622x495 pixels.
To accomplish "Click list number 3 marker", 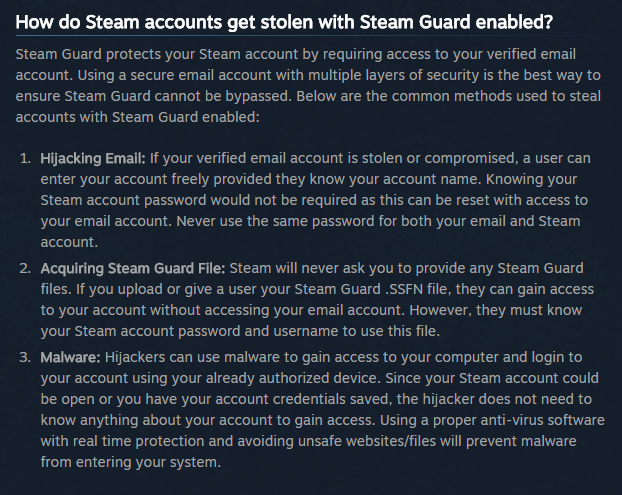I will (25, 358).
